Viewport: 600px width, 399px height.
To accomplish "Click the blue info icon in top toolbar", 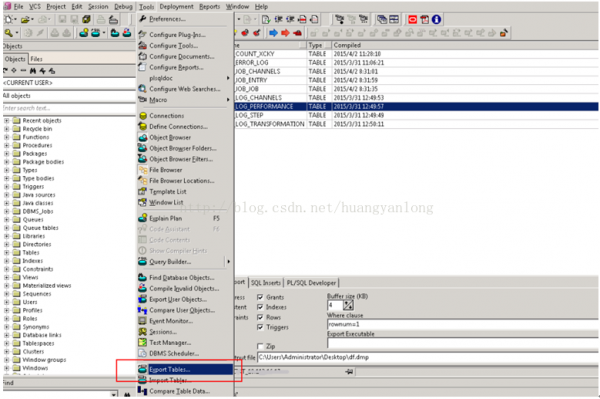I will pos(436,20).
